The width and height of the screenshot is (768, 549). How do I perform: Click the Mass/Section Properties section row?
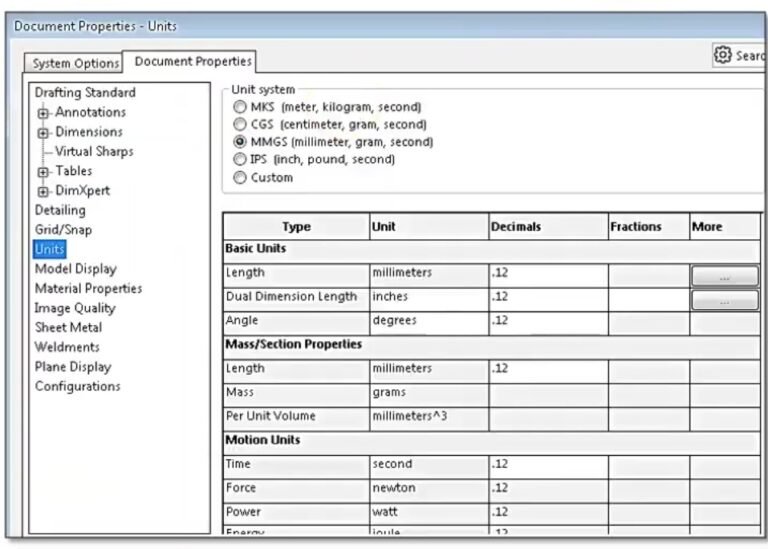coord(492,348)
